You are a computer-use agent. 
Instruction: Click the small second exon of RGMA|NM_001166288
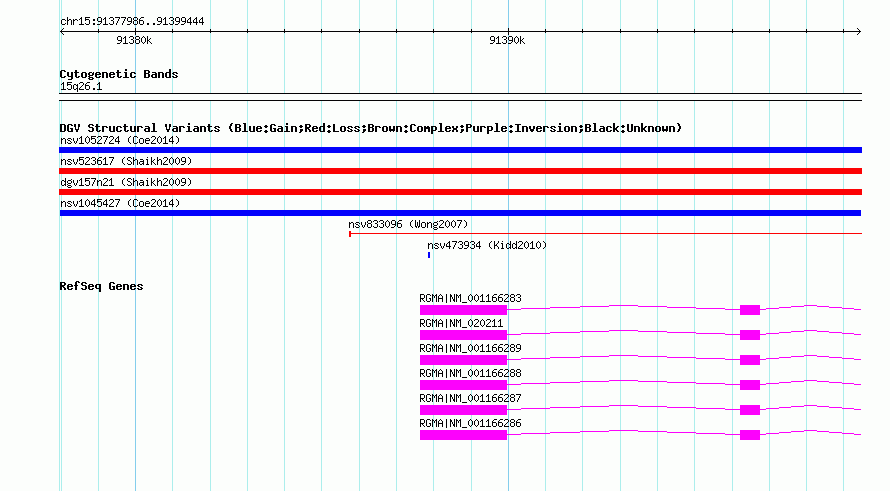point(750,385)
